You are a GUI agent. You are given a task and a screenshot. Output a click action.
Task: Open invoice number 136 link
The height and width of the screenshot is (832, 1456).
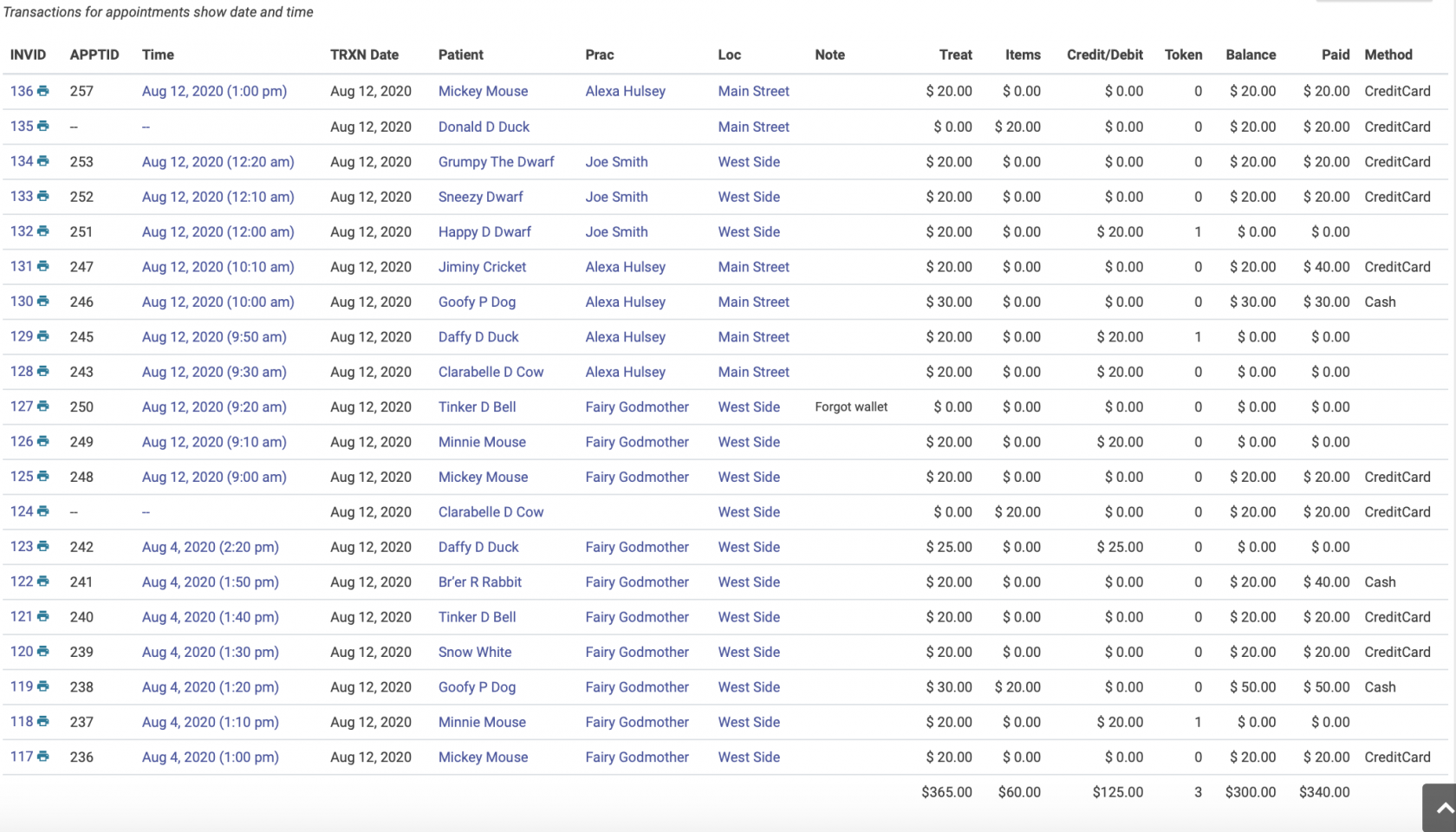[22, 91]
